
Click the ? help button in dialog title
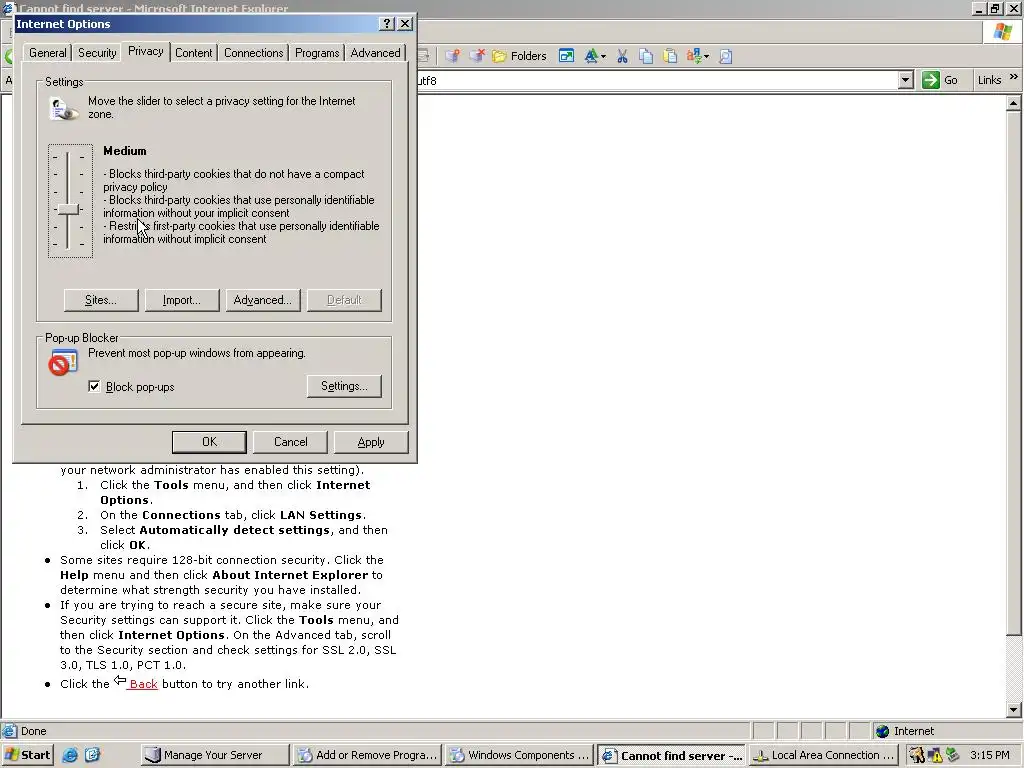[x=387, y=24]
